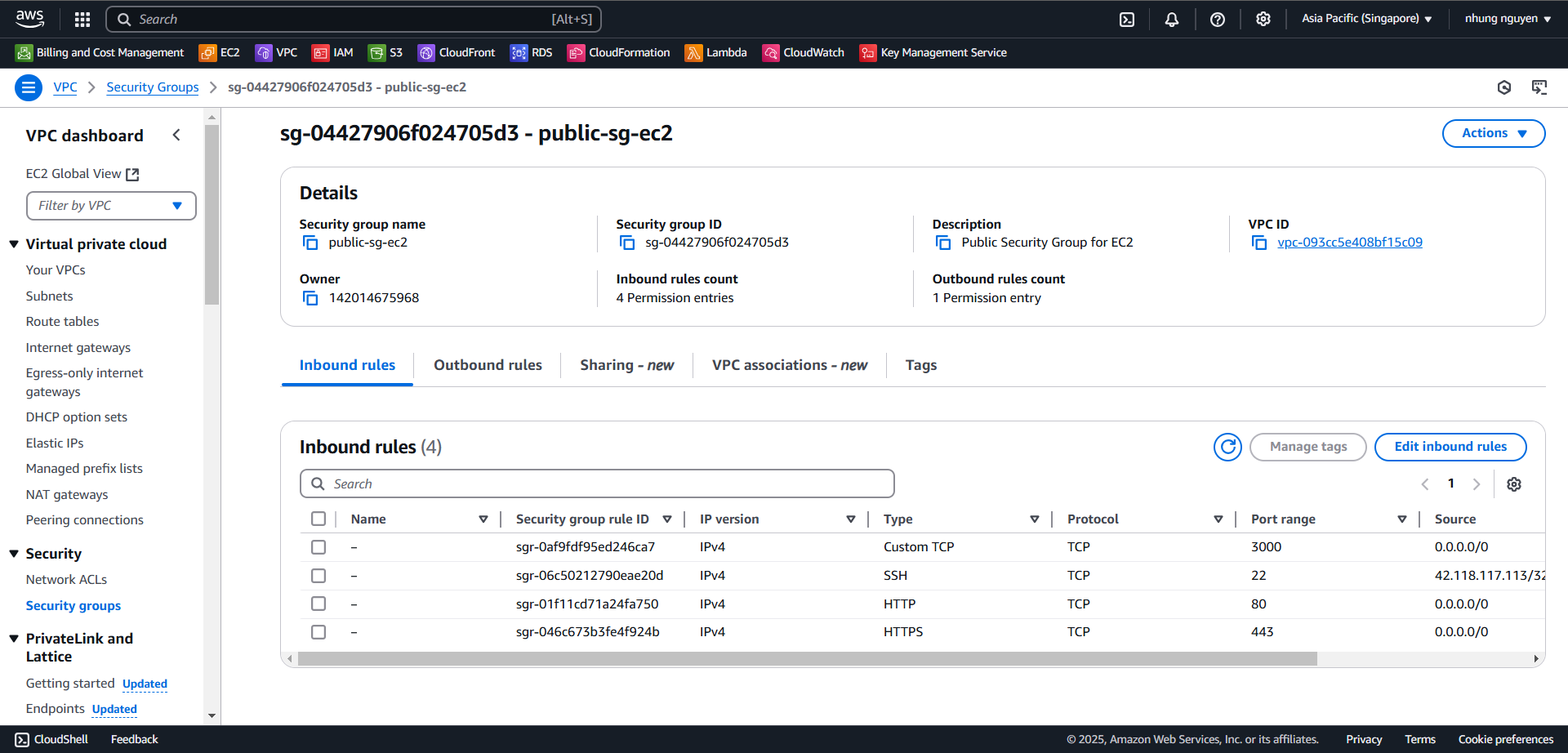Open the CloudShell terminal icon in top bar
The height and width of the screenshot is (753, 1568).
point(1127,19)
